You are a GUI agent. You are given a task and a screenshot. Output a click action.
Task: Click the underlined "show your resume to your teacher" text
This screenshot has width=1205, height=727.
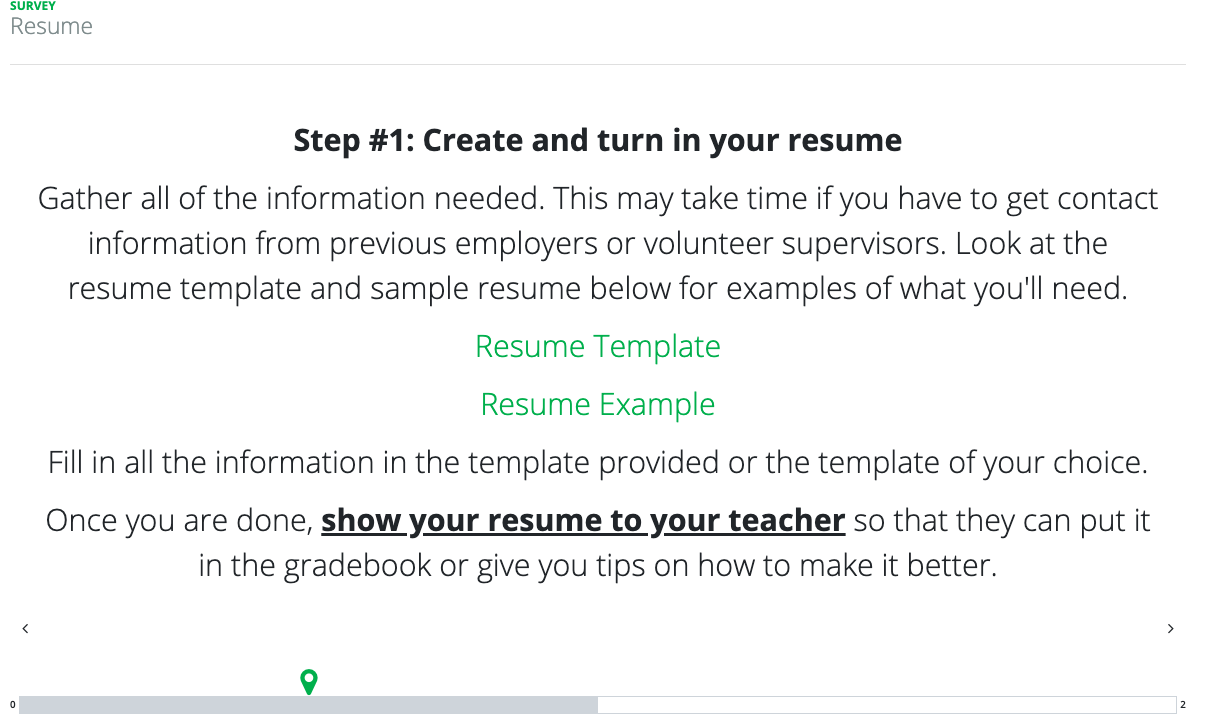coord(583,521)
